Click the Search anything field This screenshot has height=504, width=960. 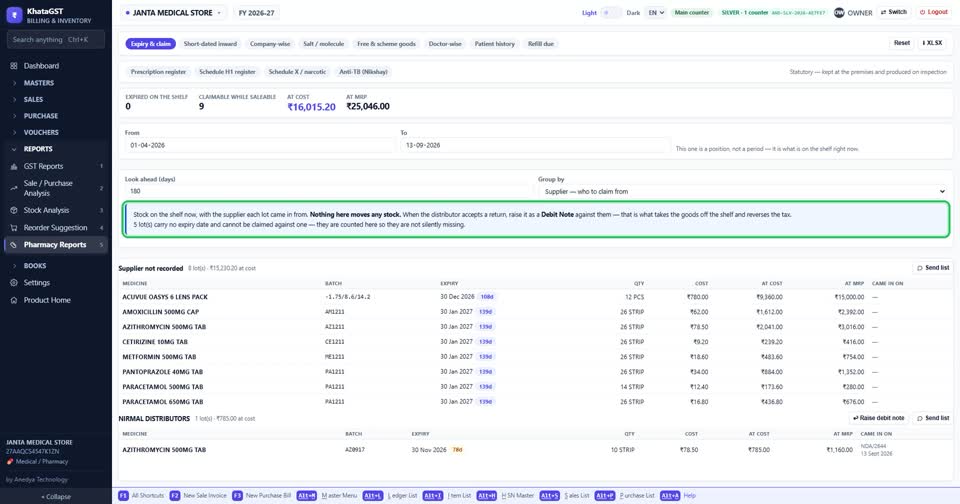56,40
